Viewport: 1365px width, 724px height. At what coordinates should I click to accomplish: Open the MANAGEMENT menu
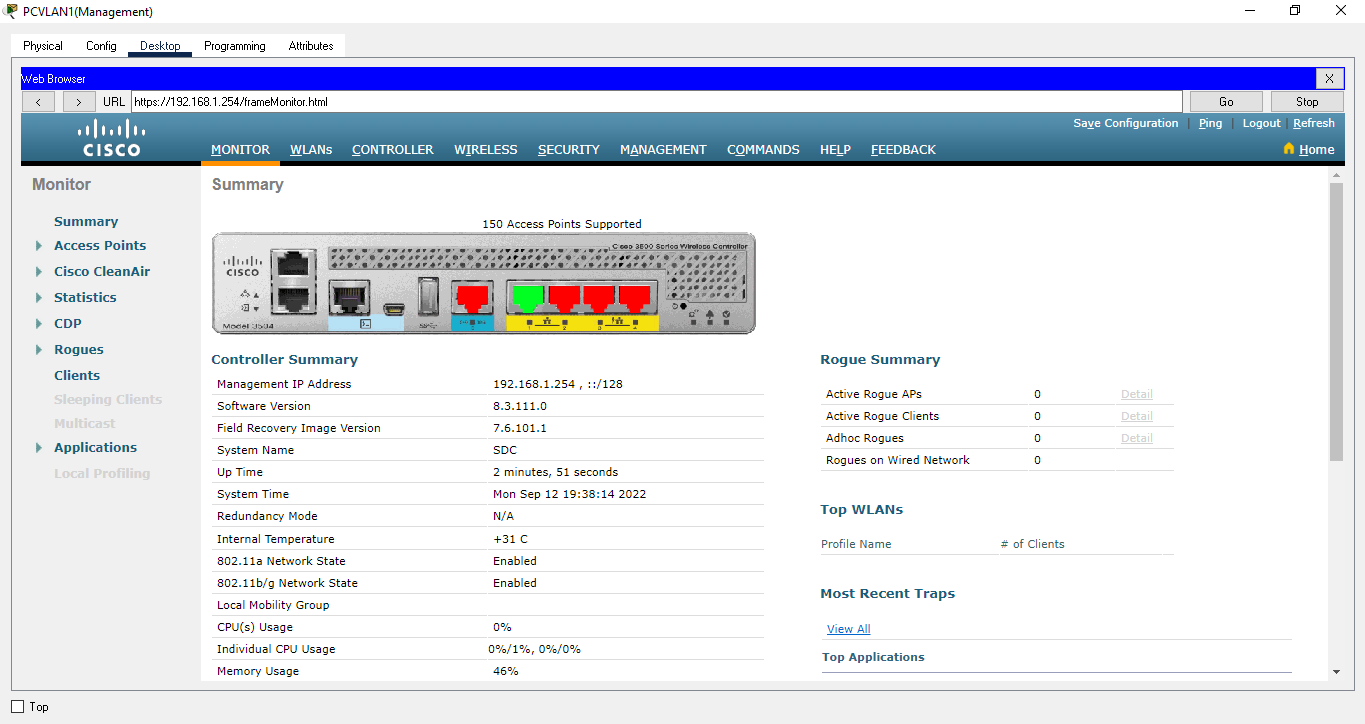pos(663,150)
